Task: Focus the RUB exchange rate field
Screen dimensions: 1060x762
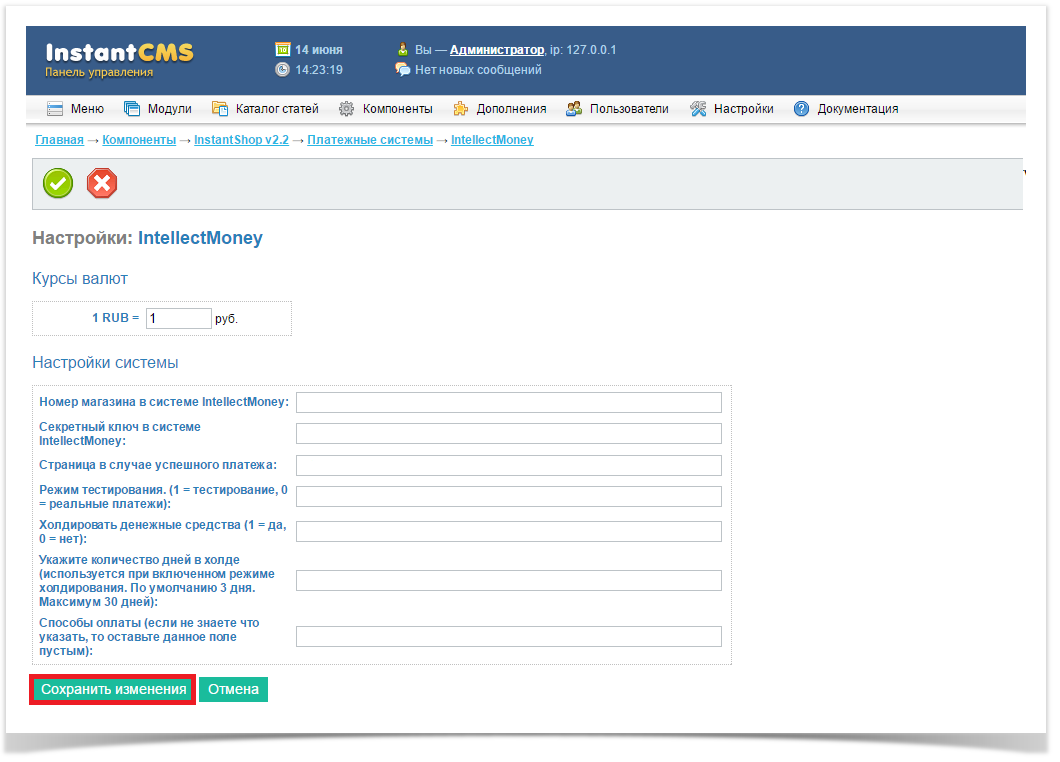Action: click(x=178, y=318)
